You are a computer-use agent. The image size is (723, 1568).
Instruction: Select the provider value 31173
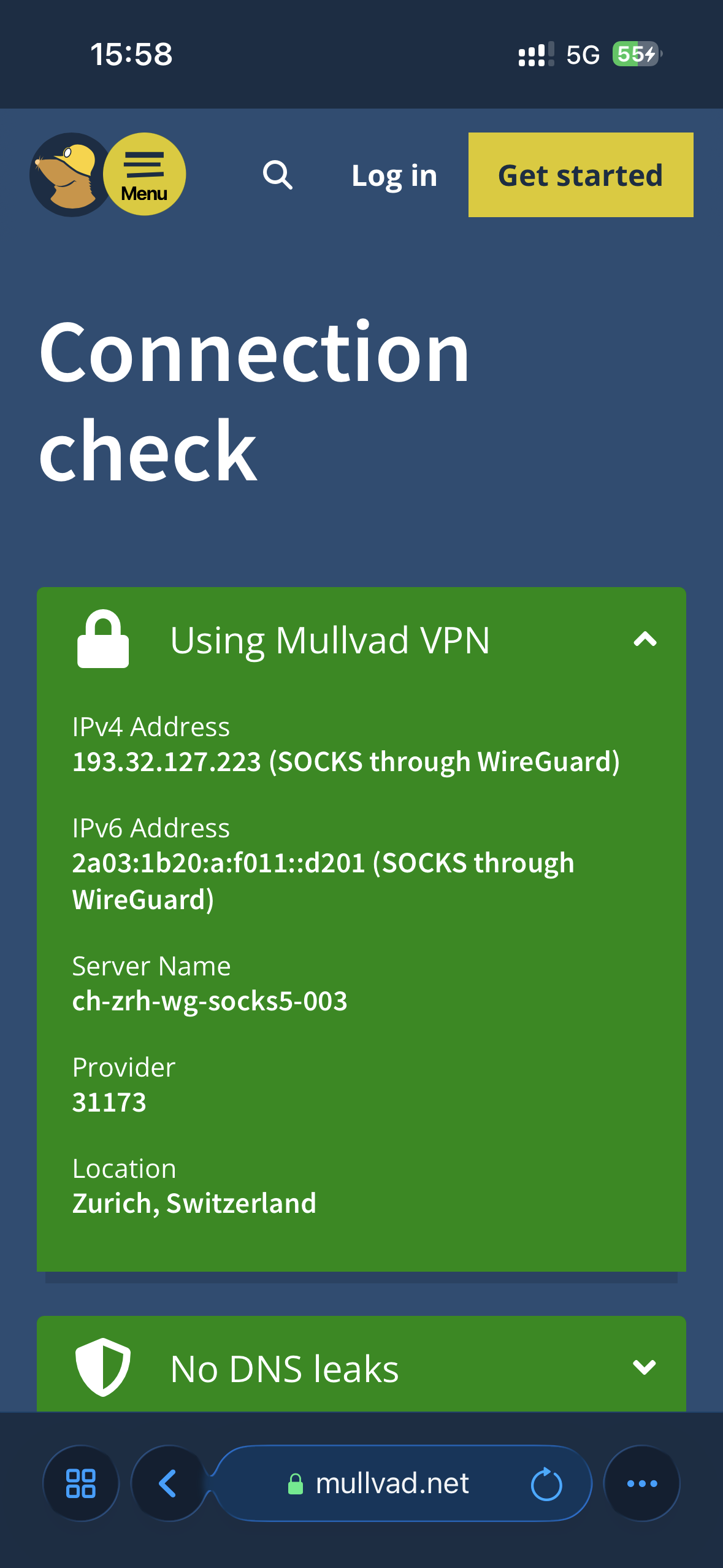(109, 1102)
